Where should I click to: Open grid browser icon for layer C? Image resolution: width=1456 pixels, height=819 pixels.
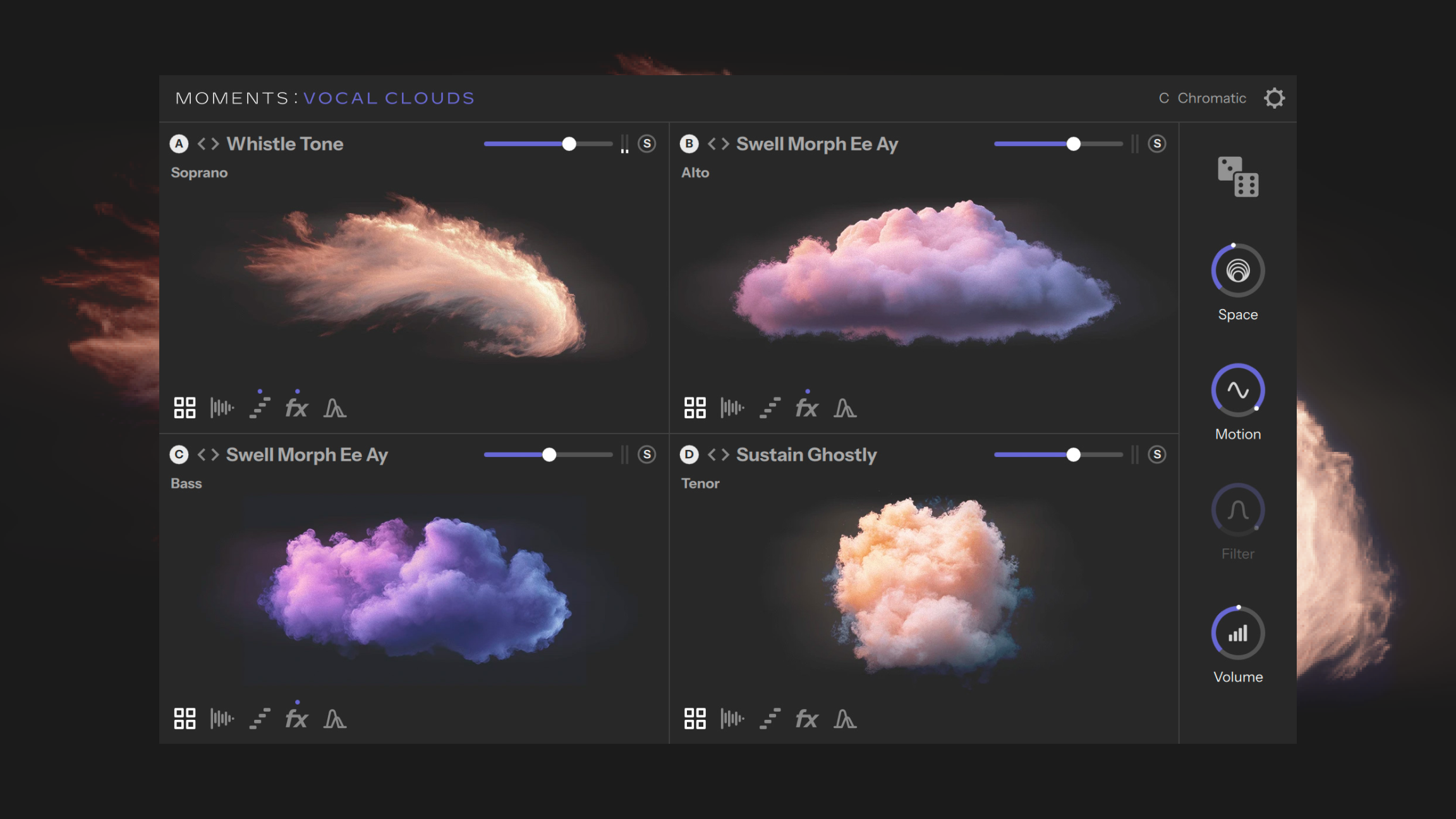pos(185,719)
